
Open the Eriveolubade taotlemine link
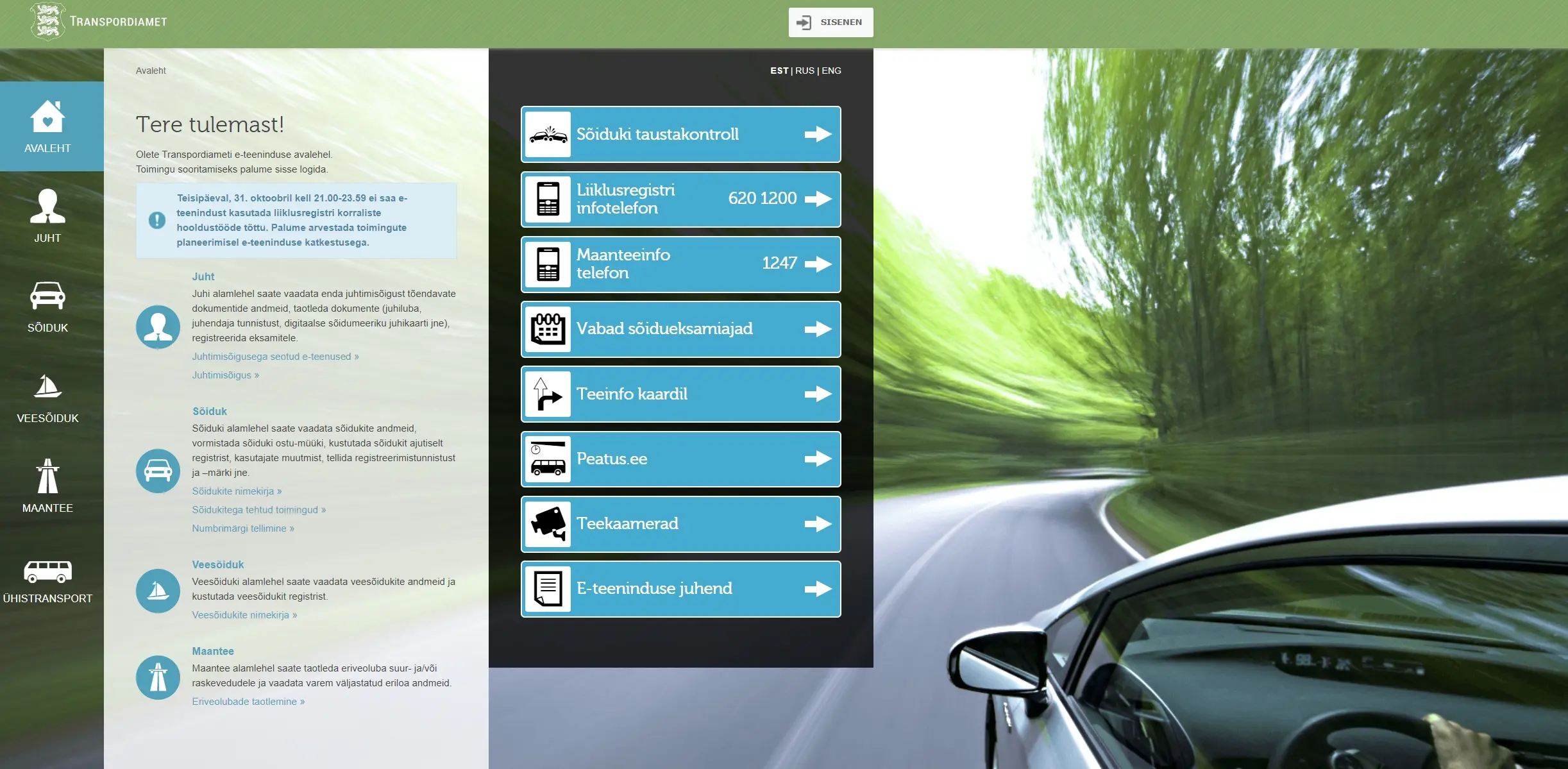248,702
